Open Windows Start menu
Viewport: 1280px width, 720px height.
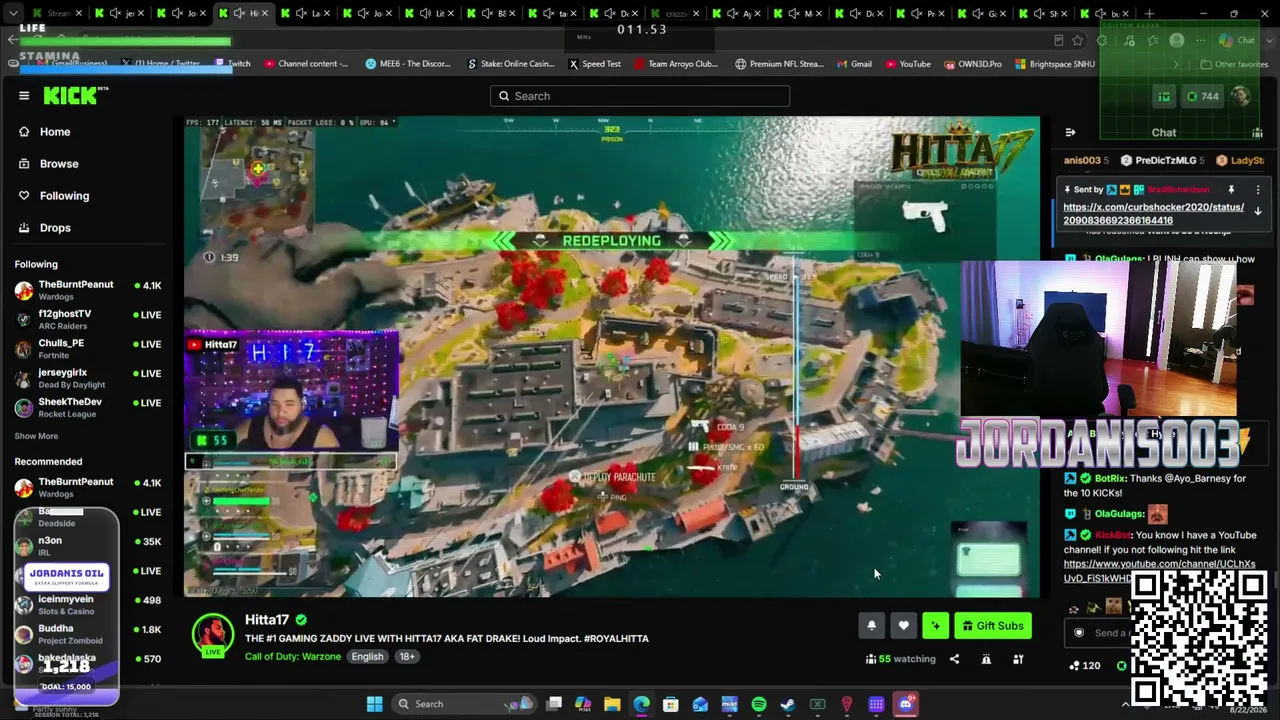tap(374, 704)
